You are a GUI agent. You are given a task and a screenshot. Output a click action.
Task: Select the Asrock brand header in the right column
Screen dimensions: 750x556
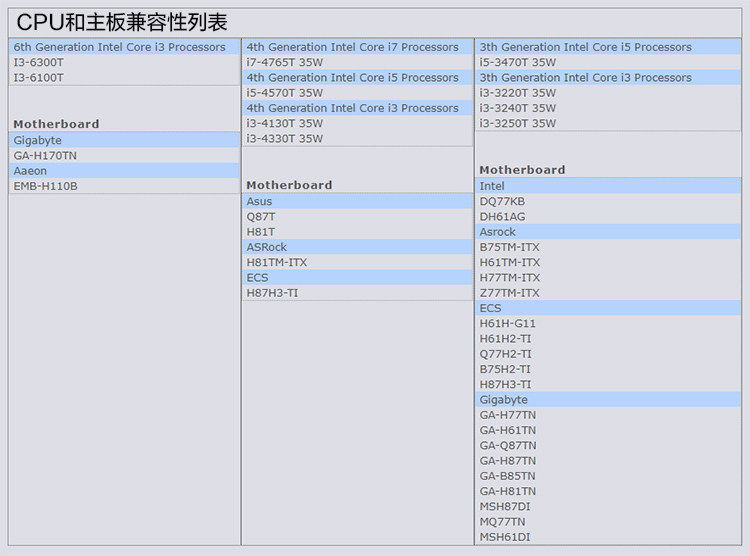click(608, 232)
